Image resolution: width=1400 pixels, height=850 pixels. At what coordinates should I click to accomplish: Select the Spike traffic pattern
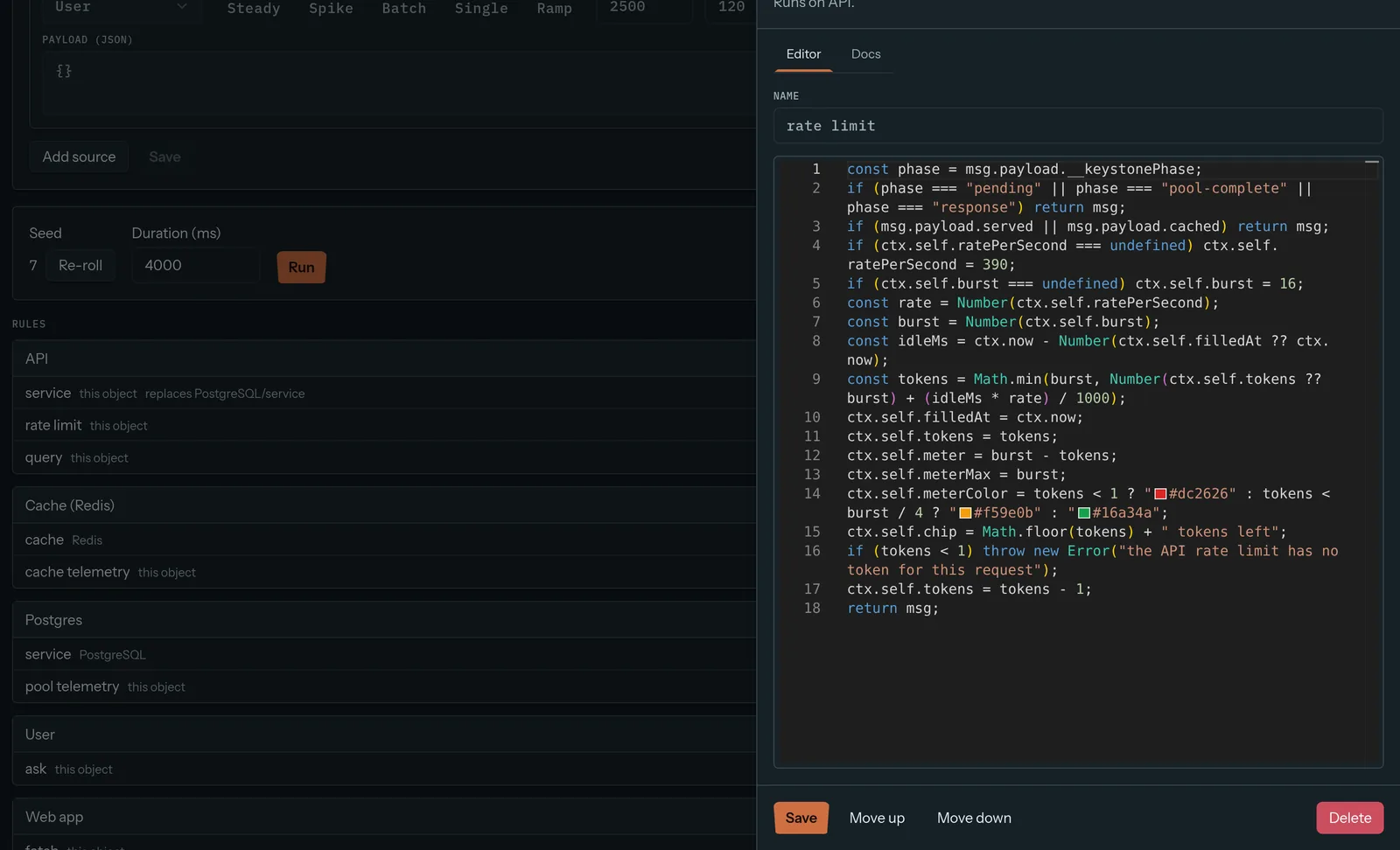pyautogui.click(x=331, y=8)
